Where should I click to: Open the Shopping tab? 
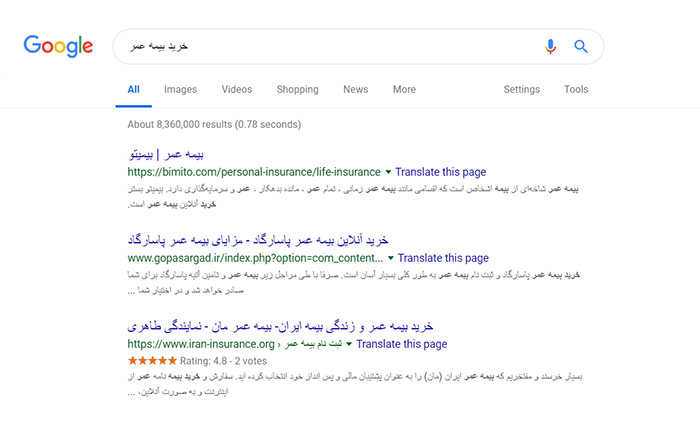297,89
